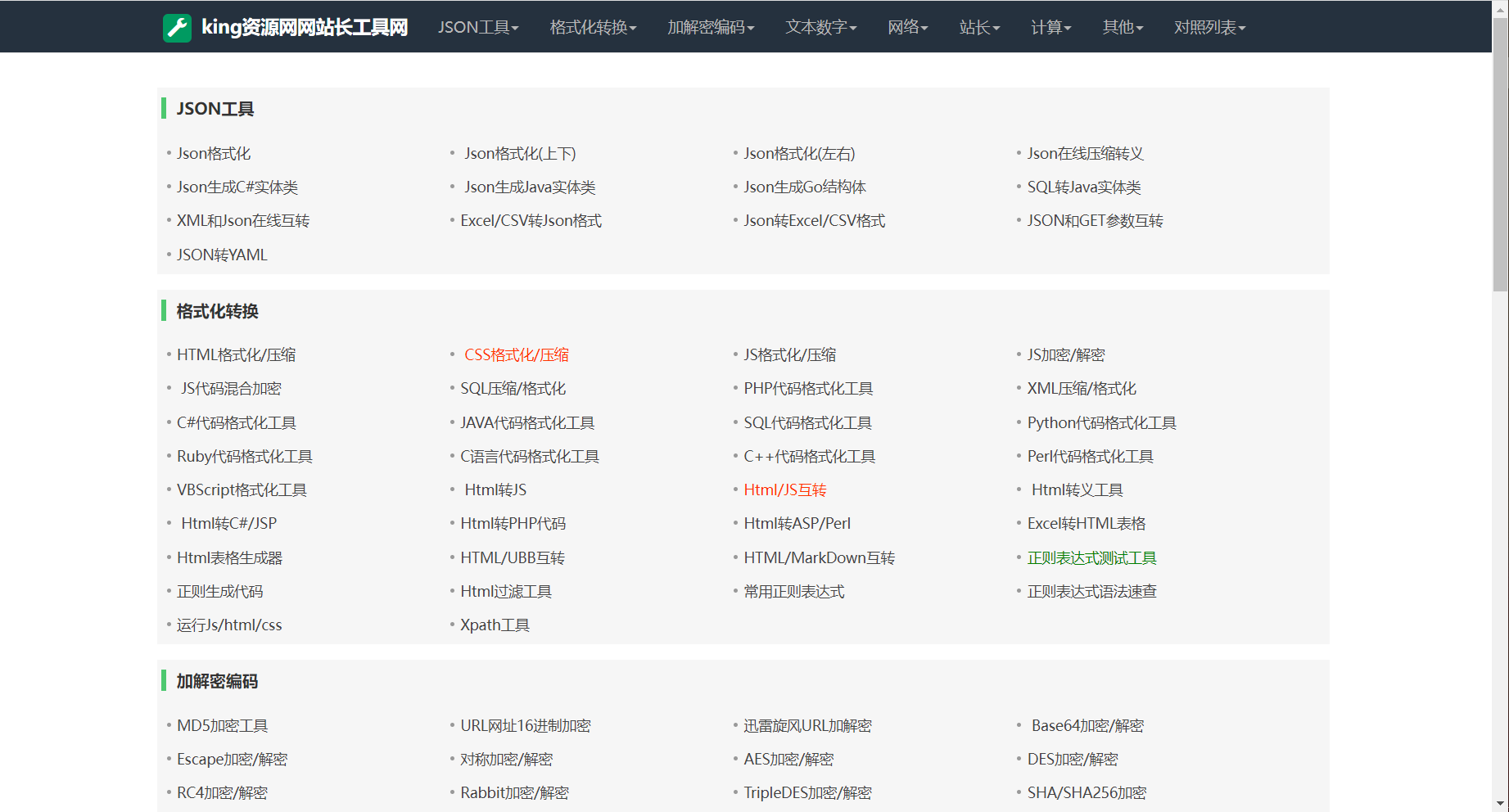
Task: Open the Json格式化(上下) tool
Action: (x=520, y=153)
